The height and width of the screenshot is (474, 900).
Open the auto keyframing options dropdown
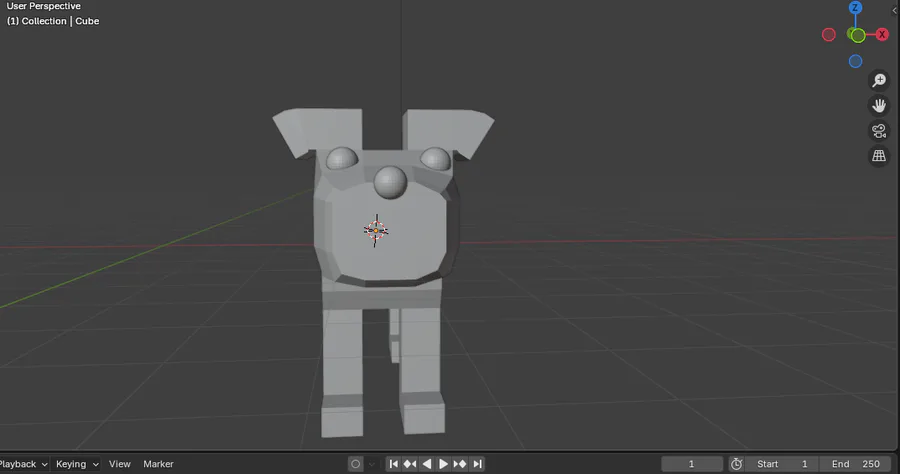pos(372,464)
